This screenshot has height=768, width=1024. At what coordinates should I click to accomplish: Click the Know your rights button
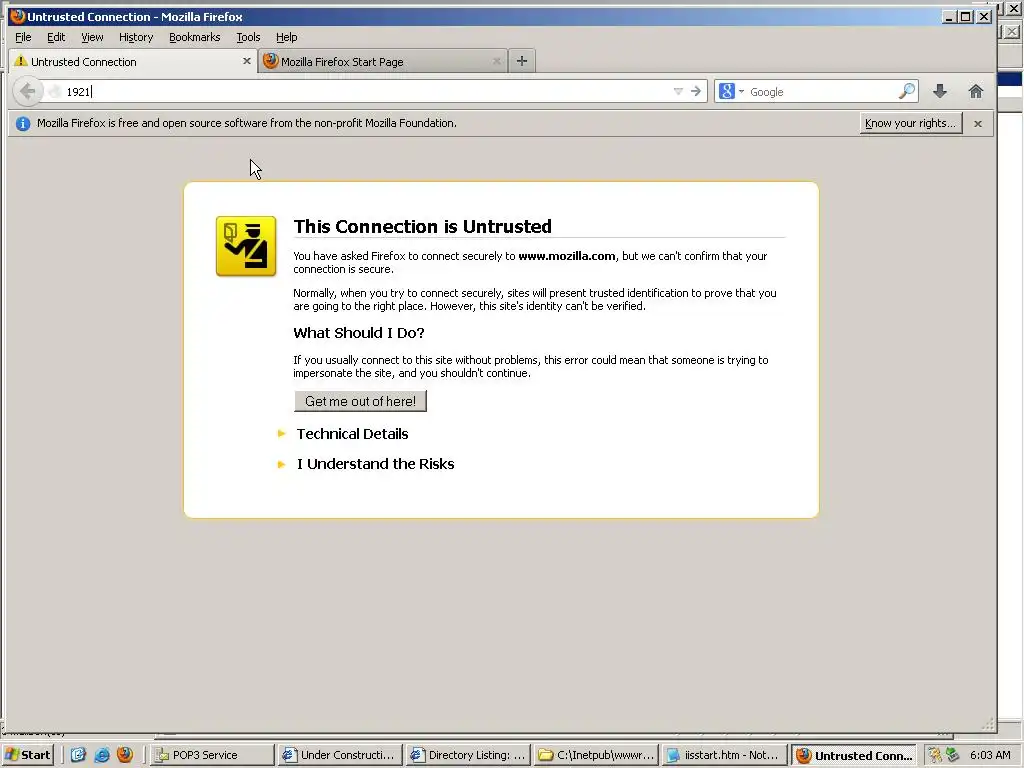(910, 123)
